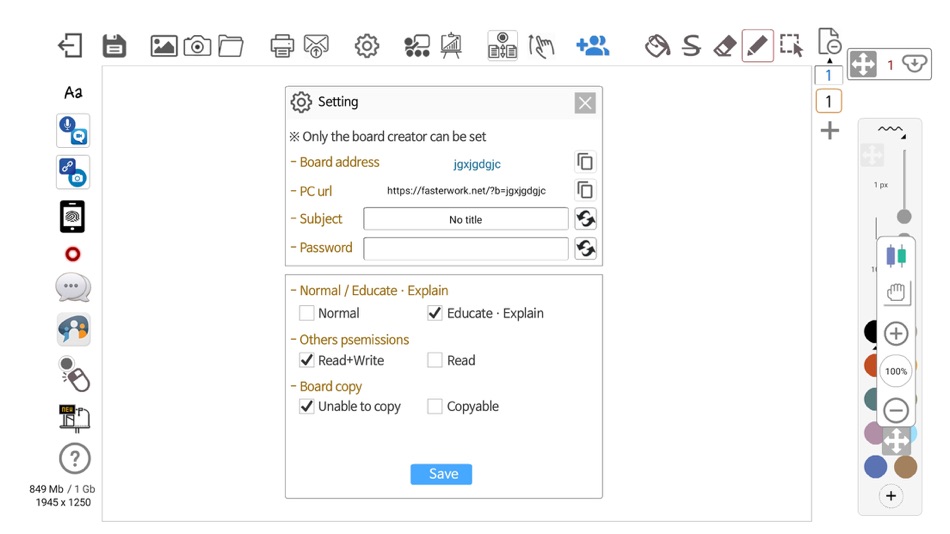Click the send mail envelope icon

316,46
